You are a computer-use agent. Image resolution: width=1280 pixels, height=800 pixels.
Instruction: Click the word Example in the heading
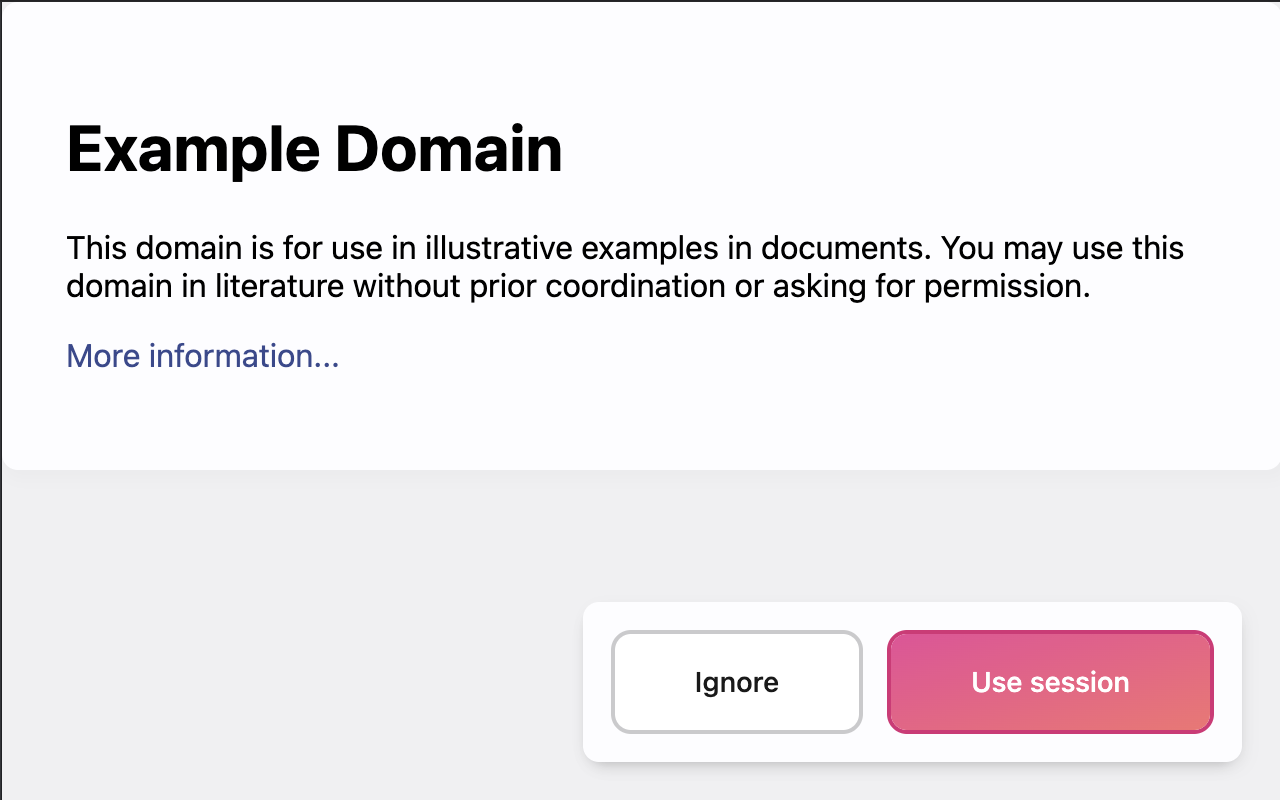192,149
